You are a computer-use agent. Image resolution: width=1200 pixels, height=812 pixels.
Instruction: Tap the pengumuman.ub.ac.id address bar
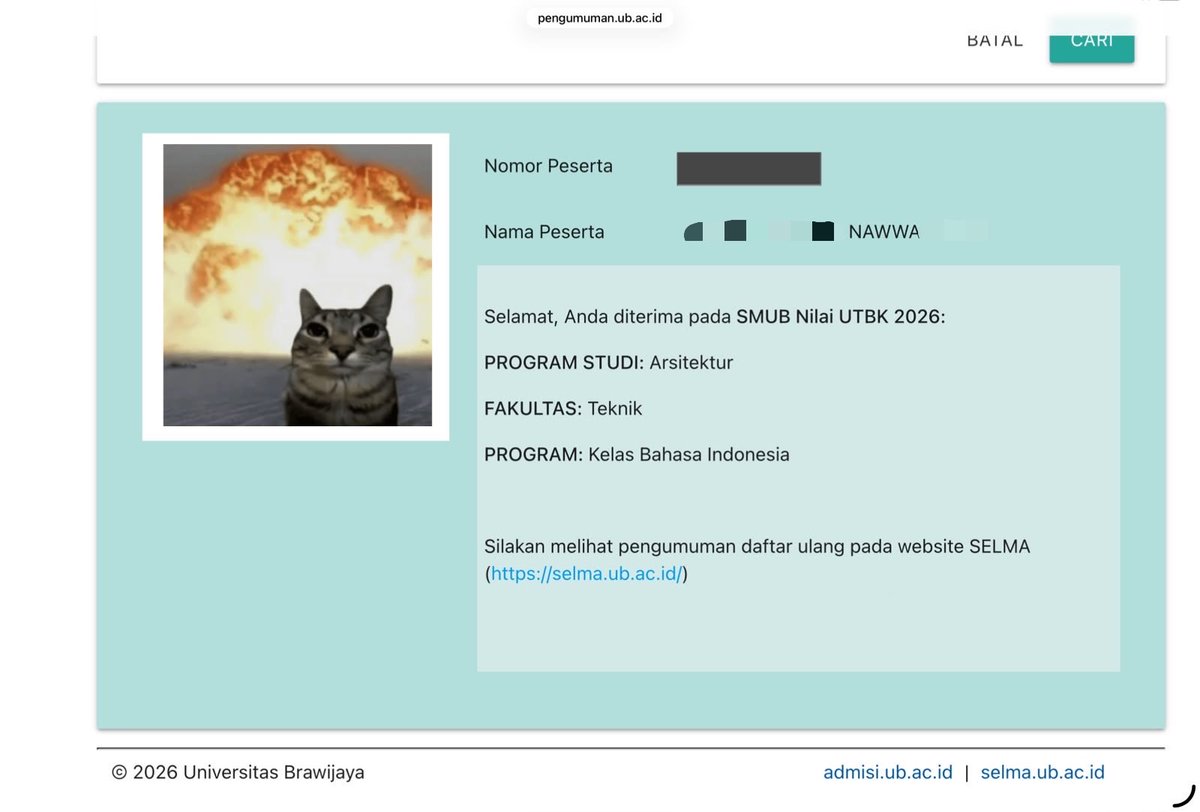(x=599, y=18)
